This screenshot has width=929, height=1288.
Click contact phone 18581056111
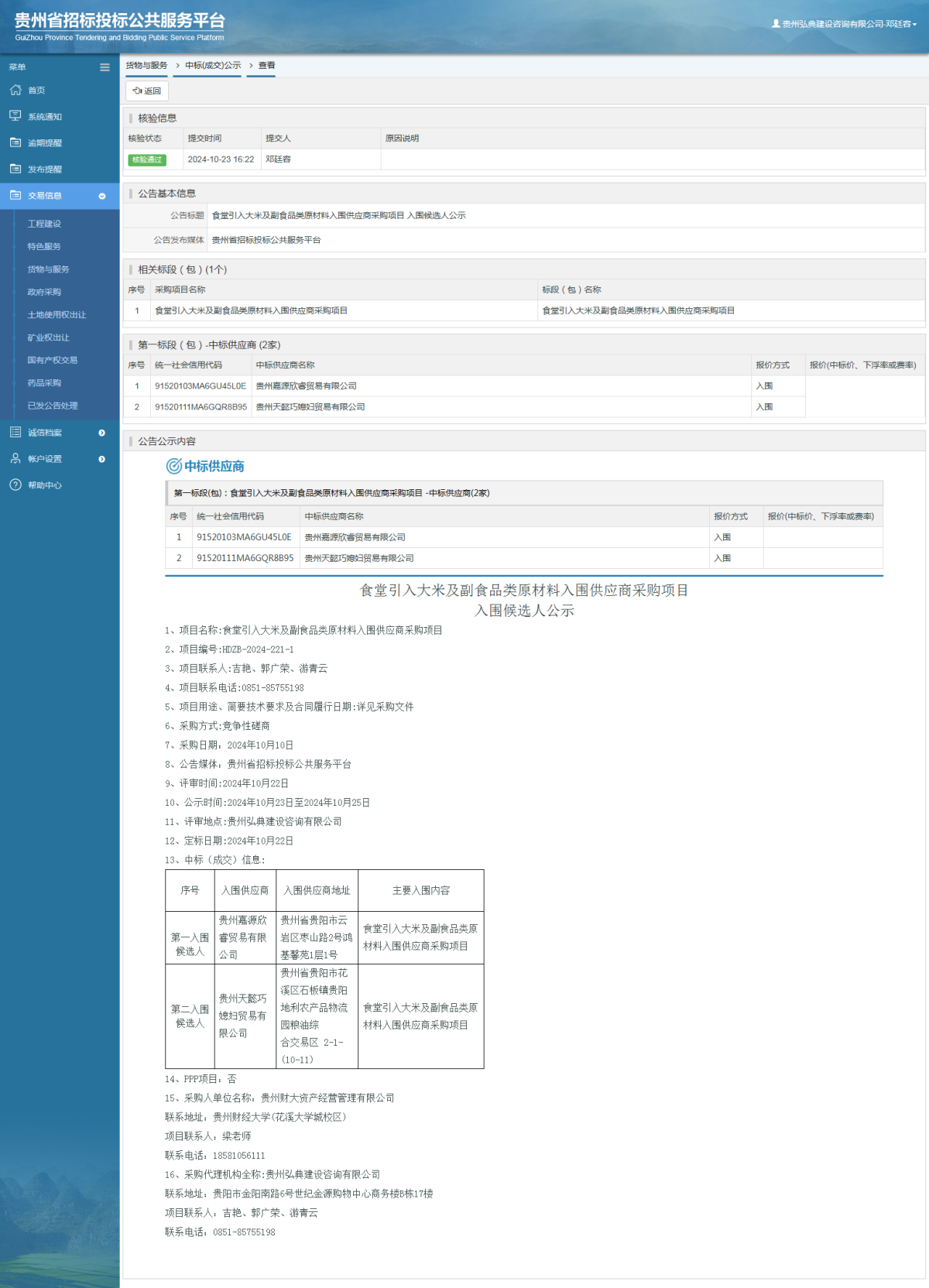239,1156
